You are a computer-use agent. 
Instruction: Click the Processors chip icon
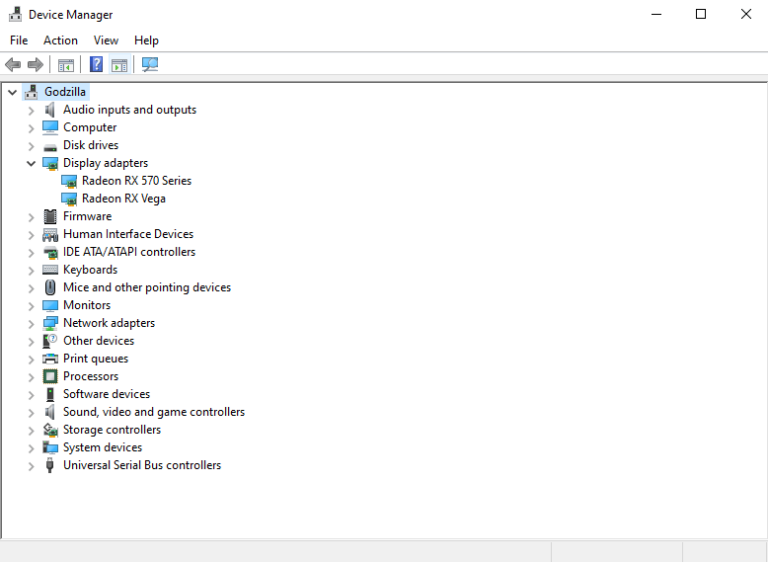pyautogui.click(x=50, y=376)
